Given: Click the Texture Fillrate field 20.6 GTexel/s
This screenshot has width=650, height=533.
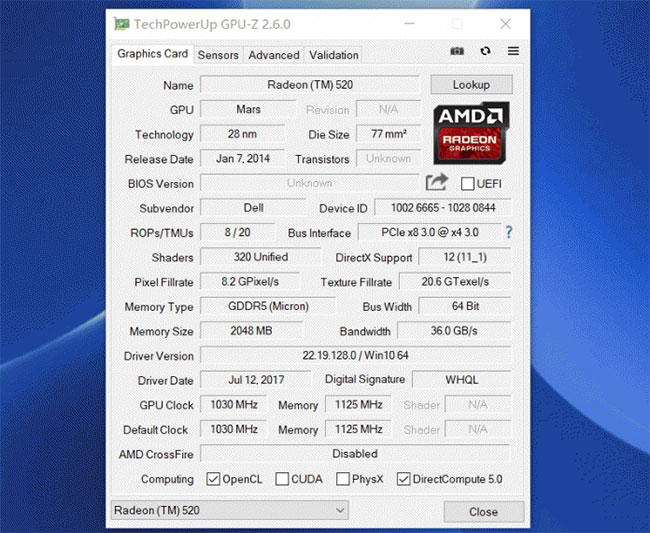Looking at the screenshot, I should 455,282.
